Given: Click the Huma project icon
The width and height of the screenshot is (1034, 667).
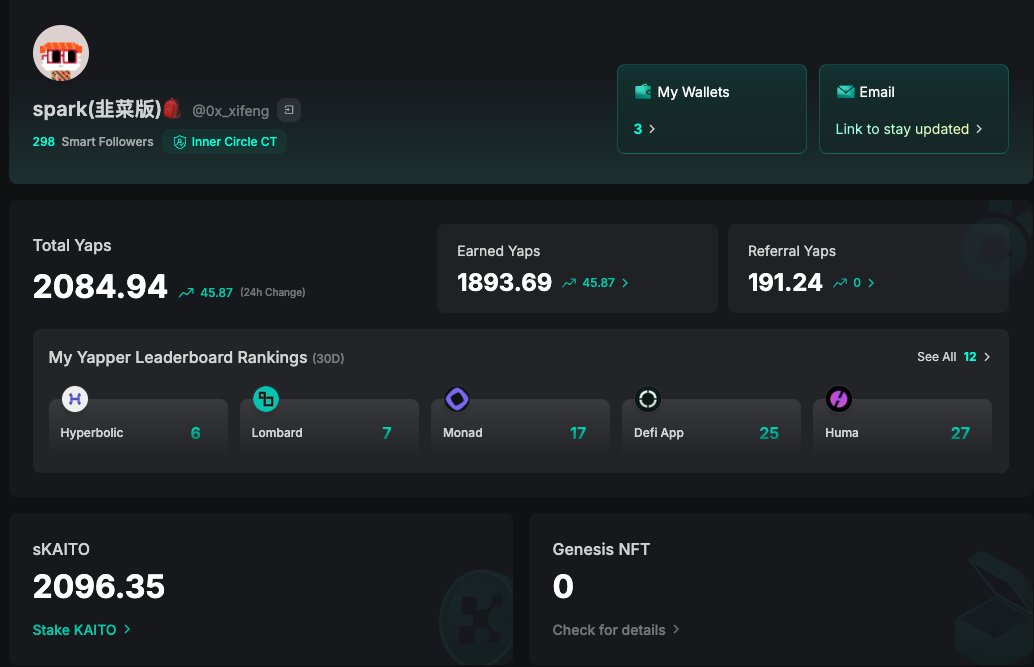Looking at the screenshot, I should [x=839, y=399].
